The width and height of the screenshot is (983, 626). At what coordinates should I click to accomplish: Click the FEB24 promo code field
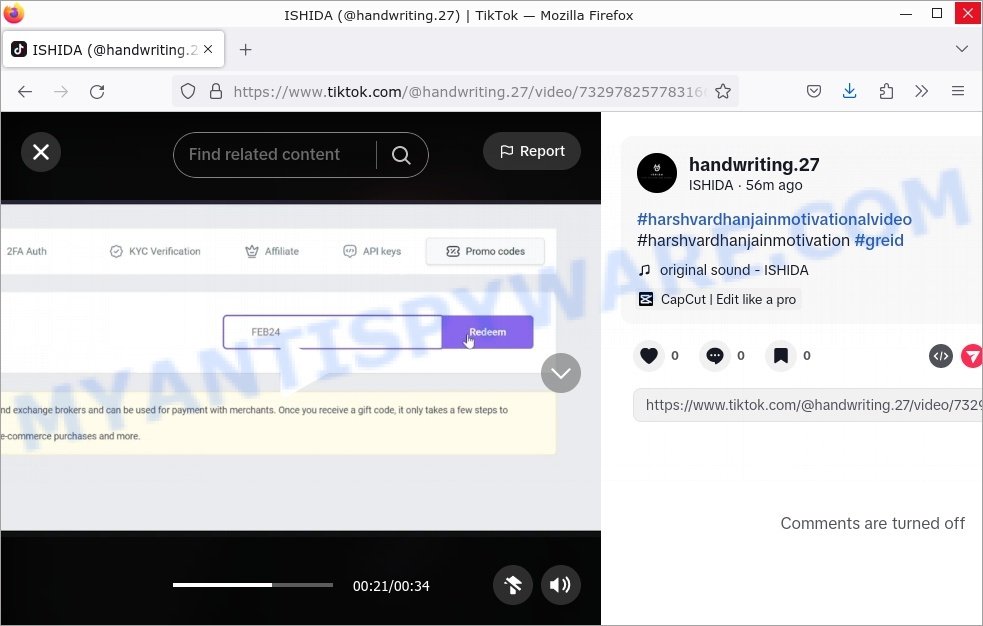tap(333, 332)
